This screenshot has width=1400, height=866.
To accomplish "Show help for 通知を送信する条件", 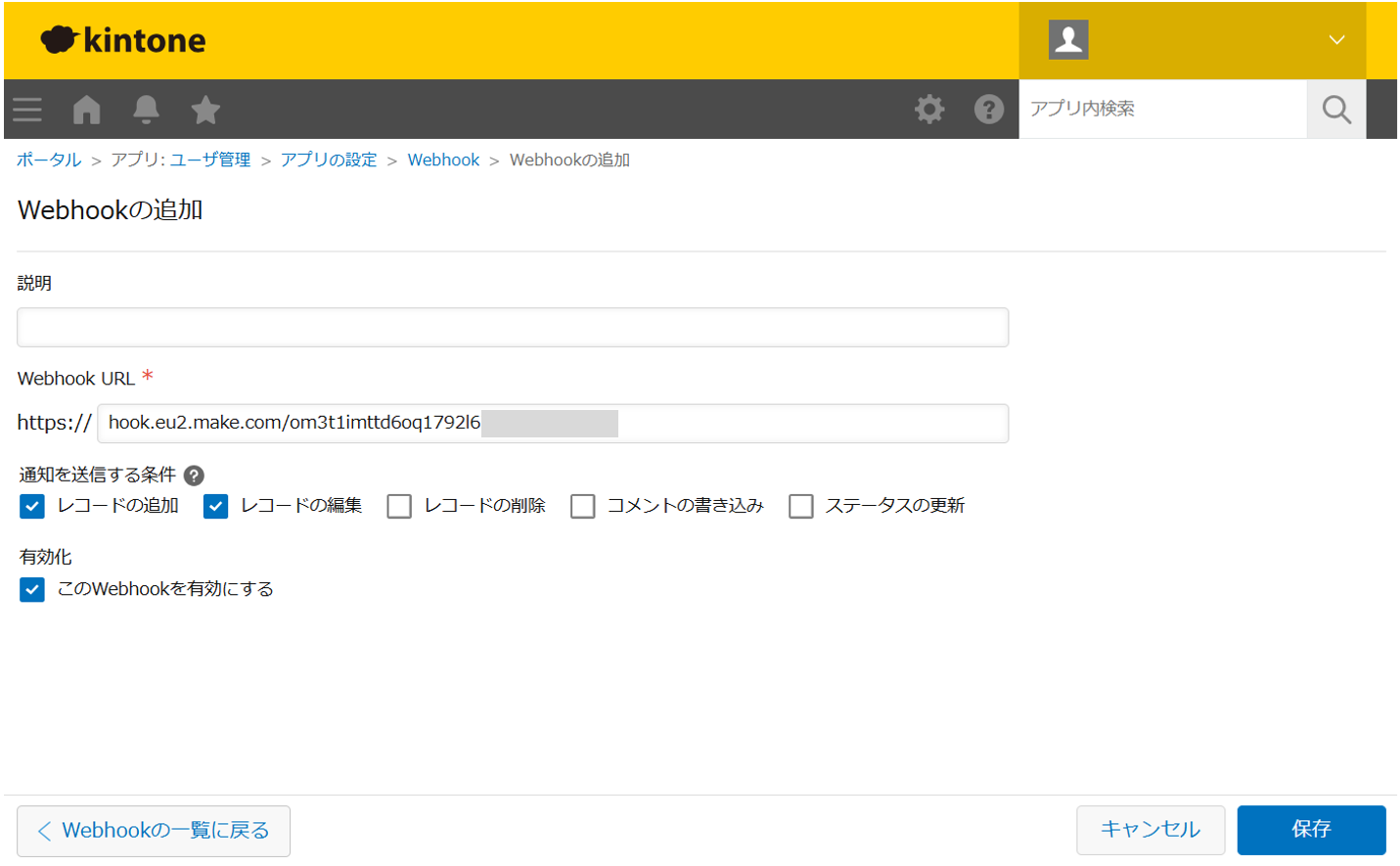I will point(195,476).
